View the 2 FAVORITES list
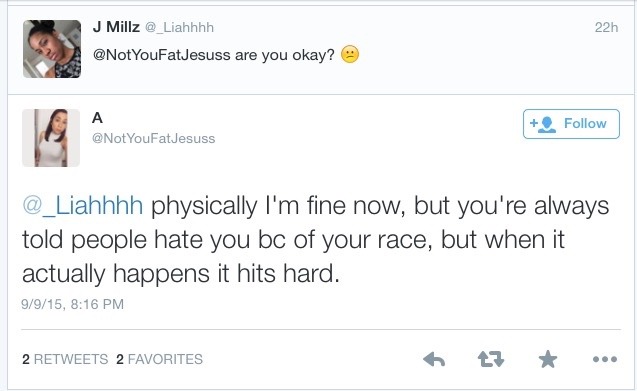 (x=159, y=359)
